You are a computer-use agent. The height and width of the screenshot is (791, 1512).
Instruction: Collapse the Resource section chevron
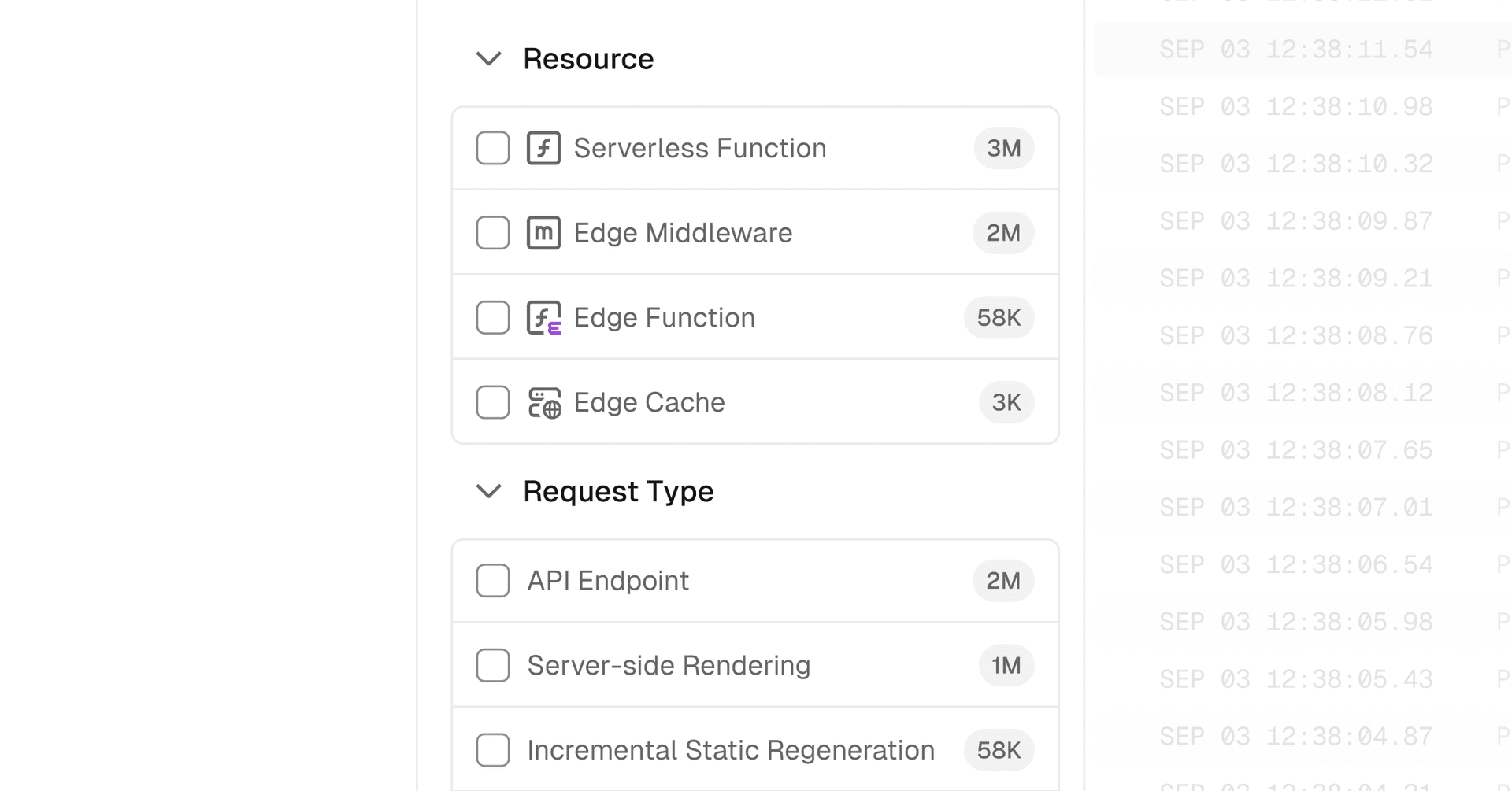coord(489,59)
